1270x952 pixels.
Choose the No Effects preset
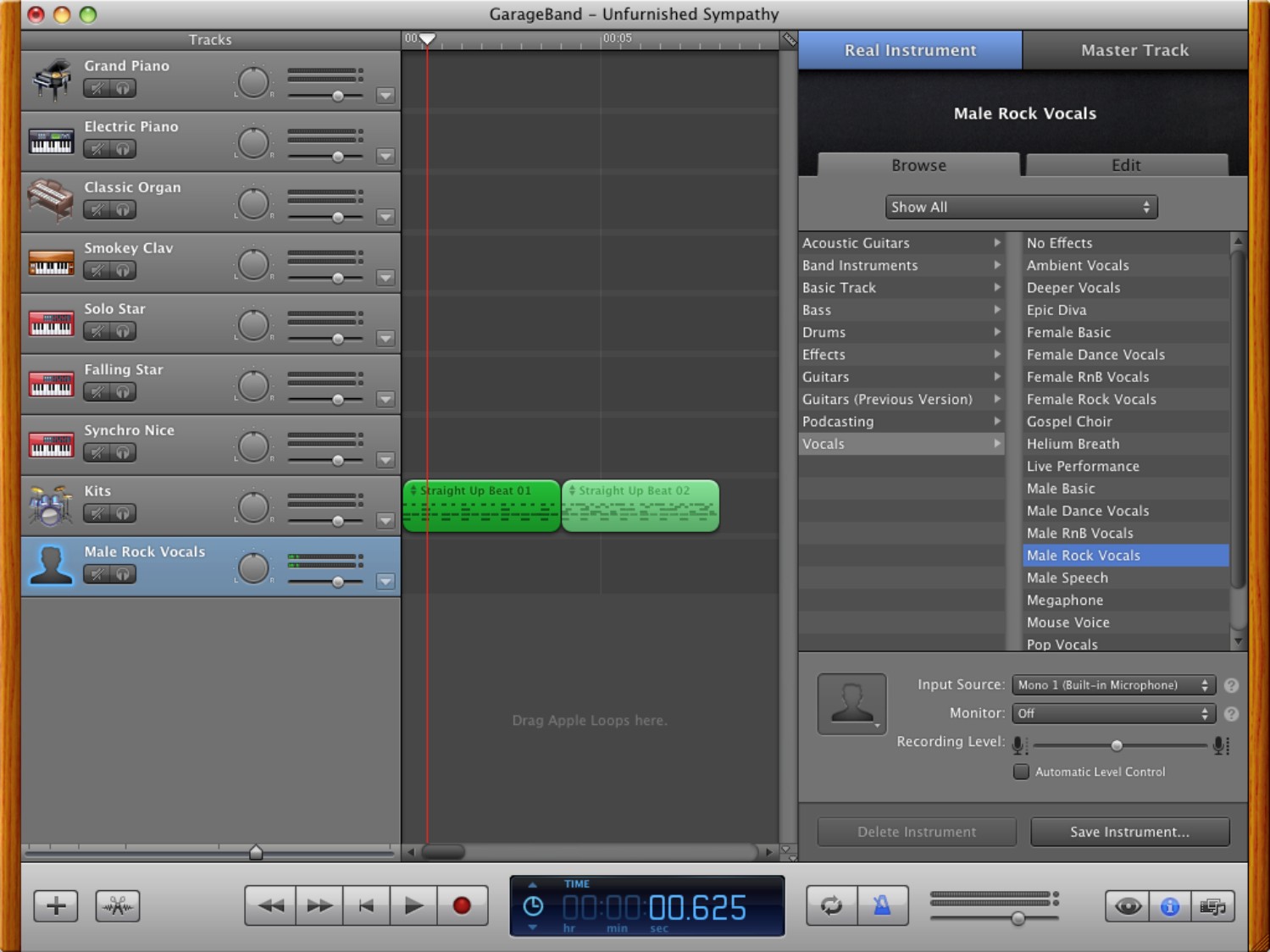pos(1126,243)
